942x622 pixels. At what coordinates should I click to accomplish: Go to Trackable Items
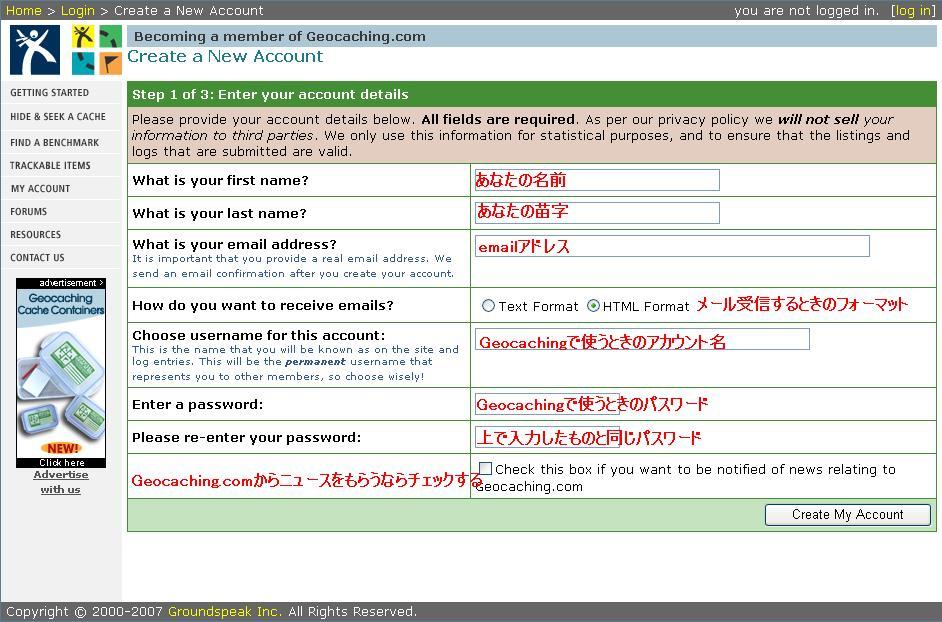50,165
